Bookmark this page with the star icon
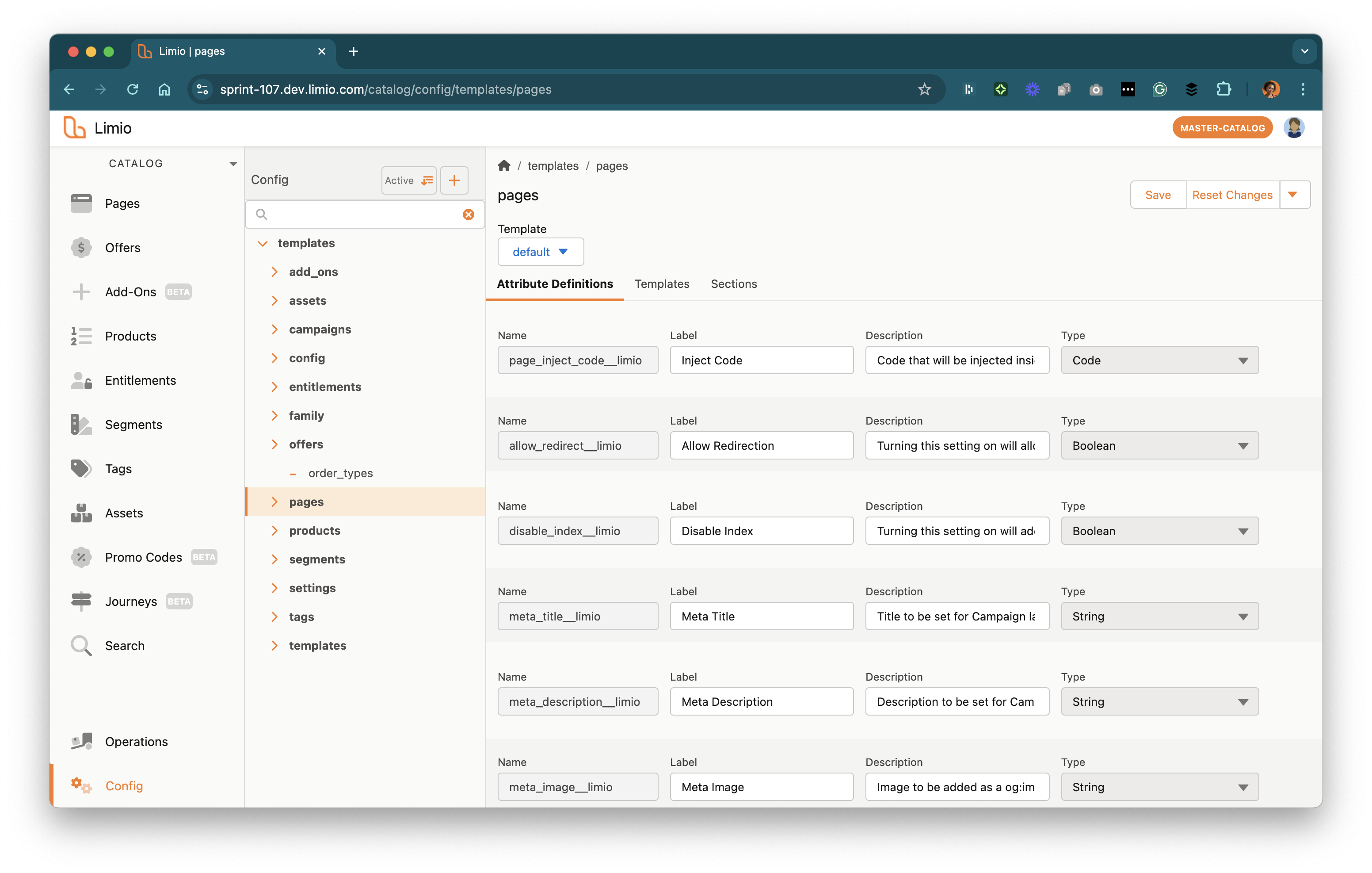1372x873 pixels. 924,89
